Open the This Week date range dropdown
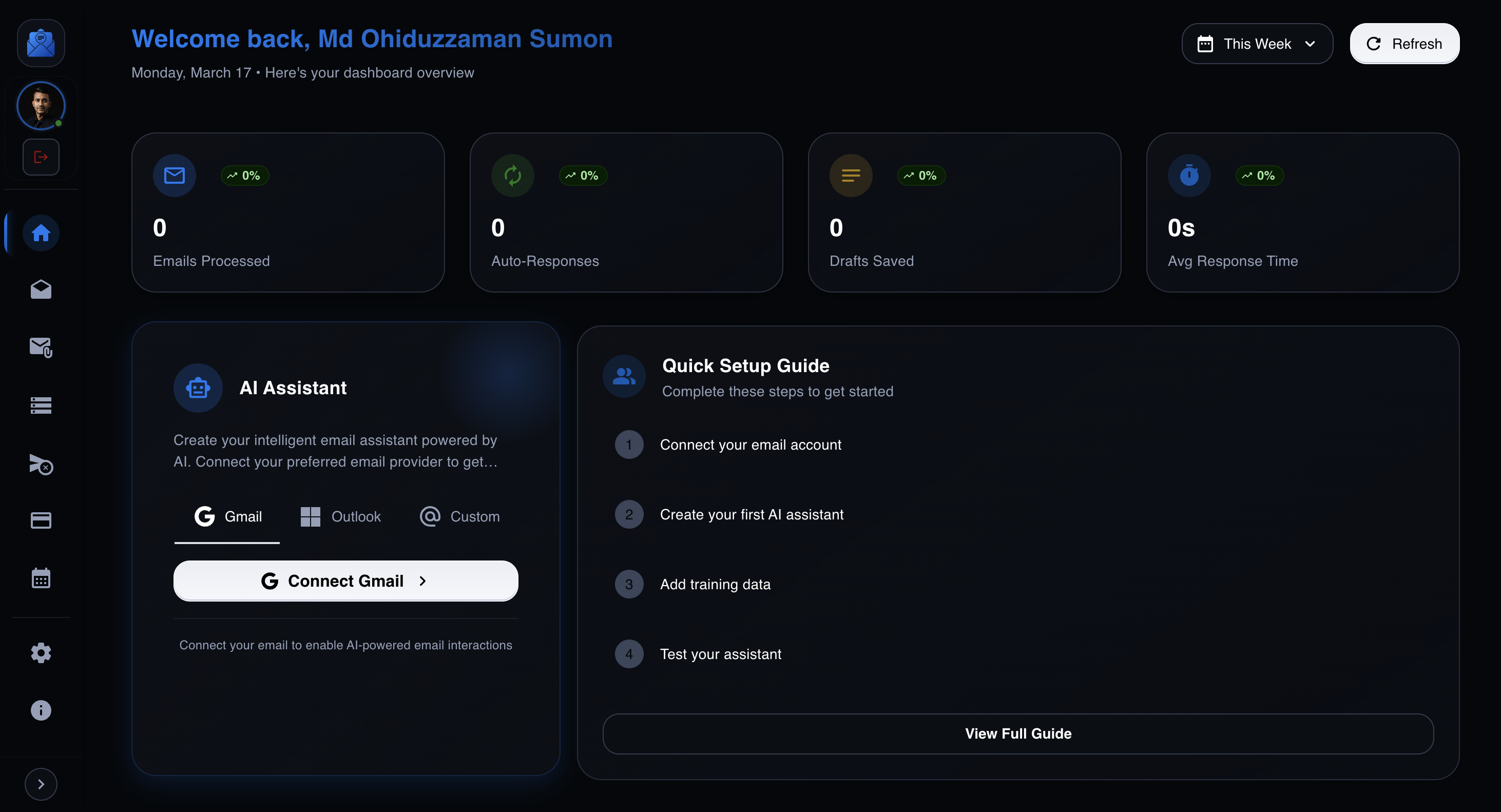Image resolution: width=1501 pixels, height=812 pixels. tap(1257, 44)
